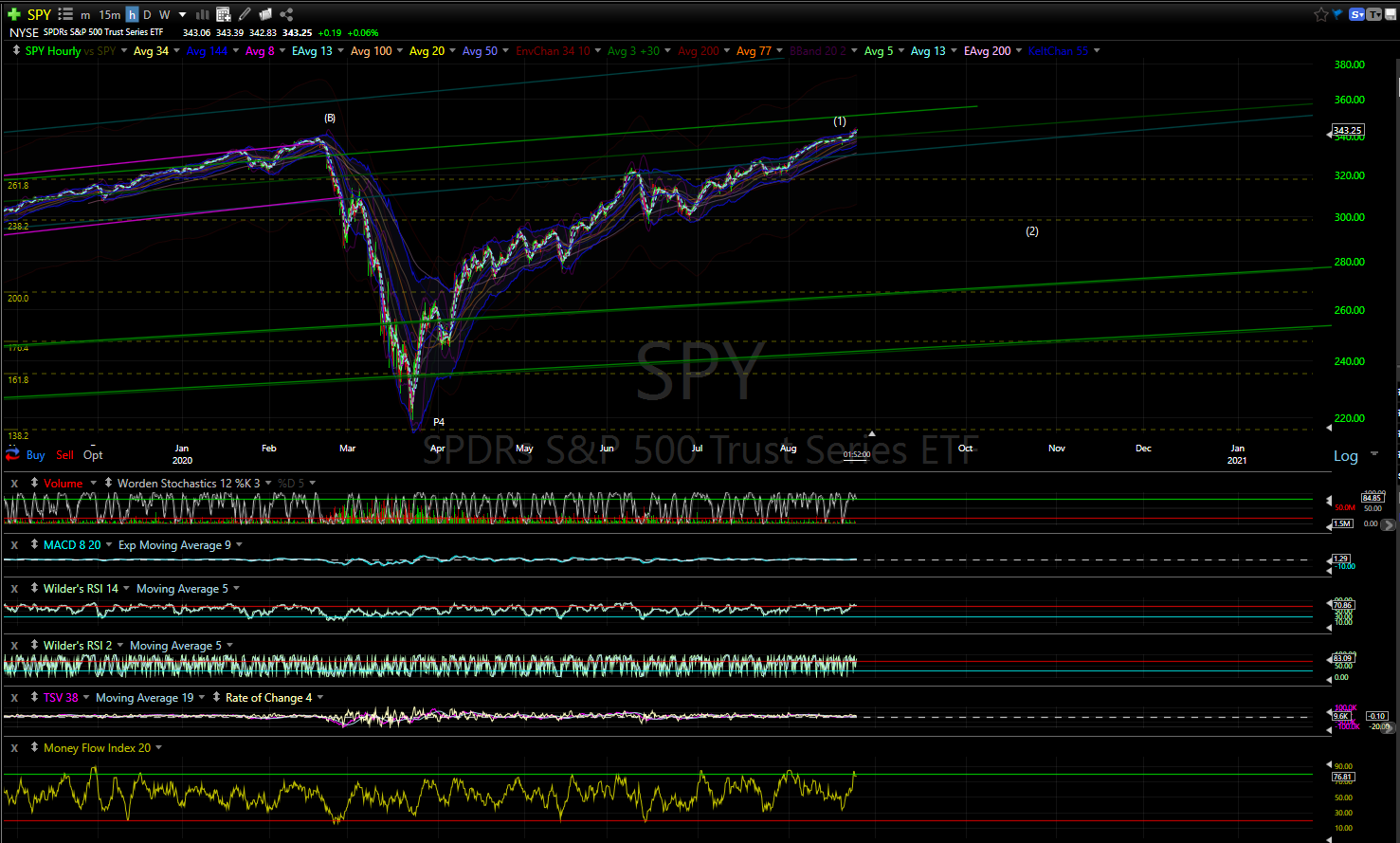The image size is (1400, 843).
Task: Close the Volume indicator pane
Action: [14, 484]
